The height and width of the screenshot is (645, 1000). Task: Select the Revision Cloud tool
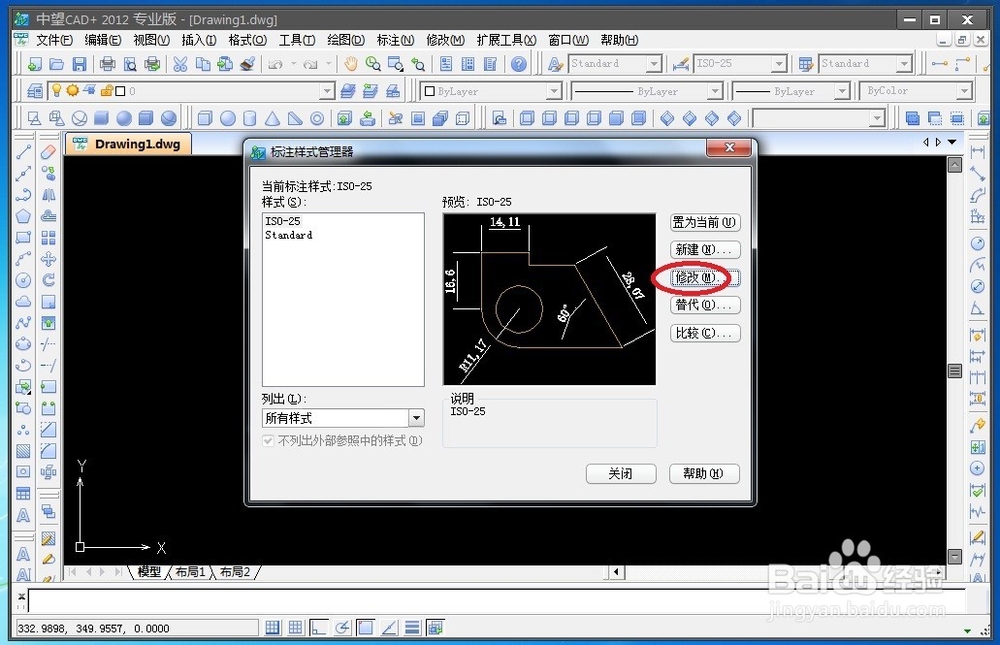click(24, 302)
